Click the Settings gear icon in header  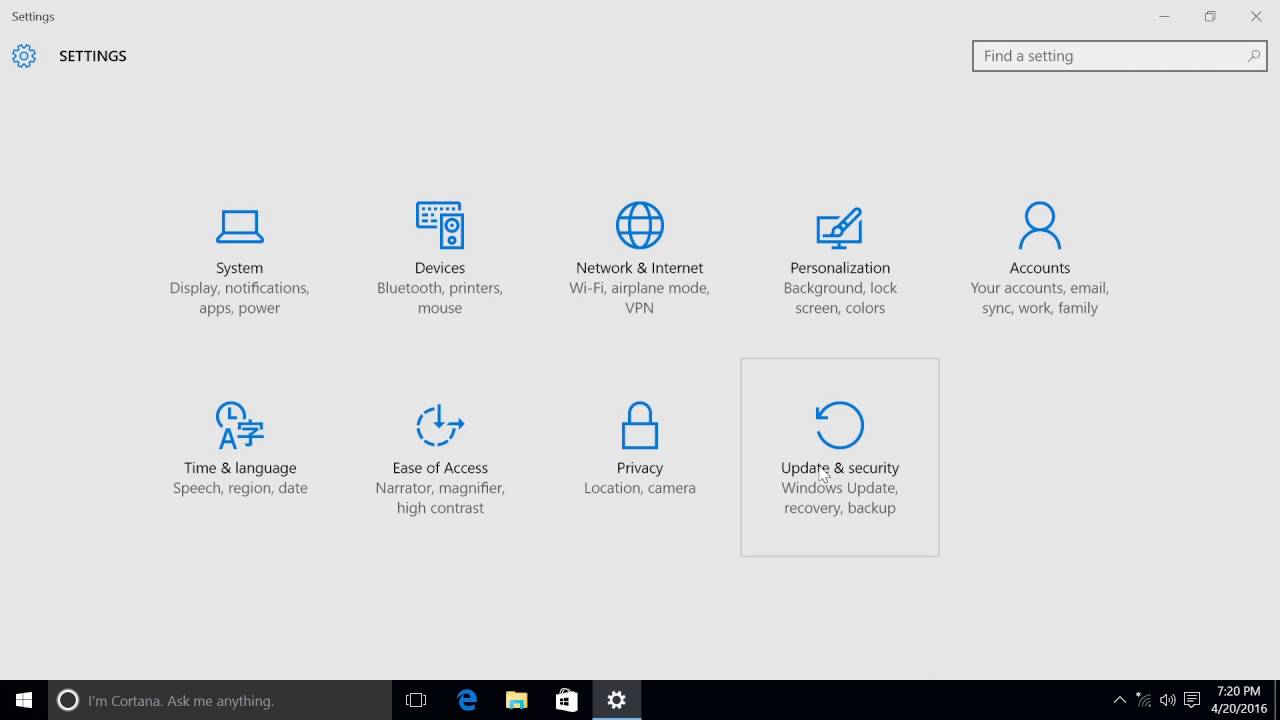(24, 56)
